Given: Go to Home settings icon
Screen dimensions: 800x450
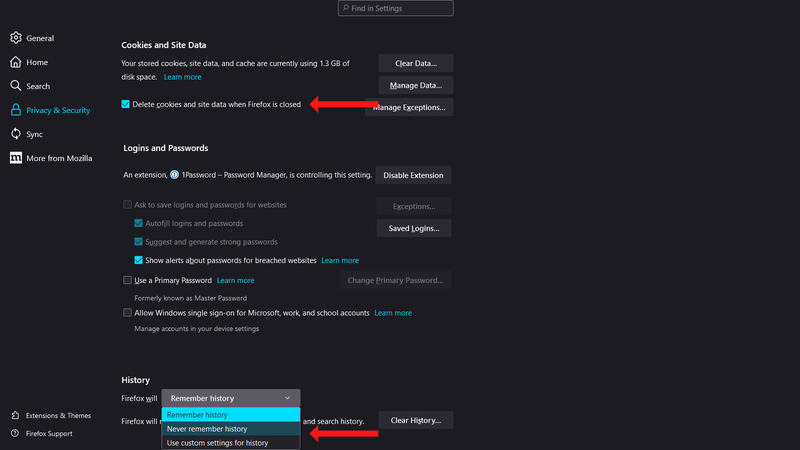Looking at the screenshot, I should (16, 62).
